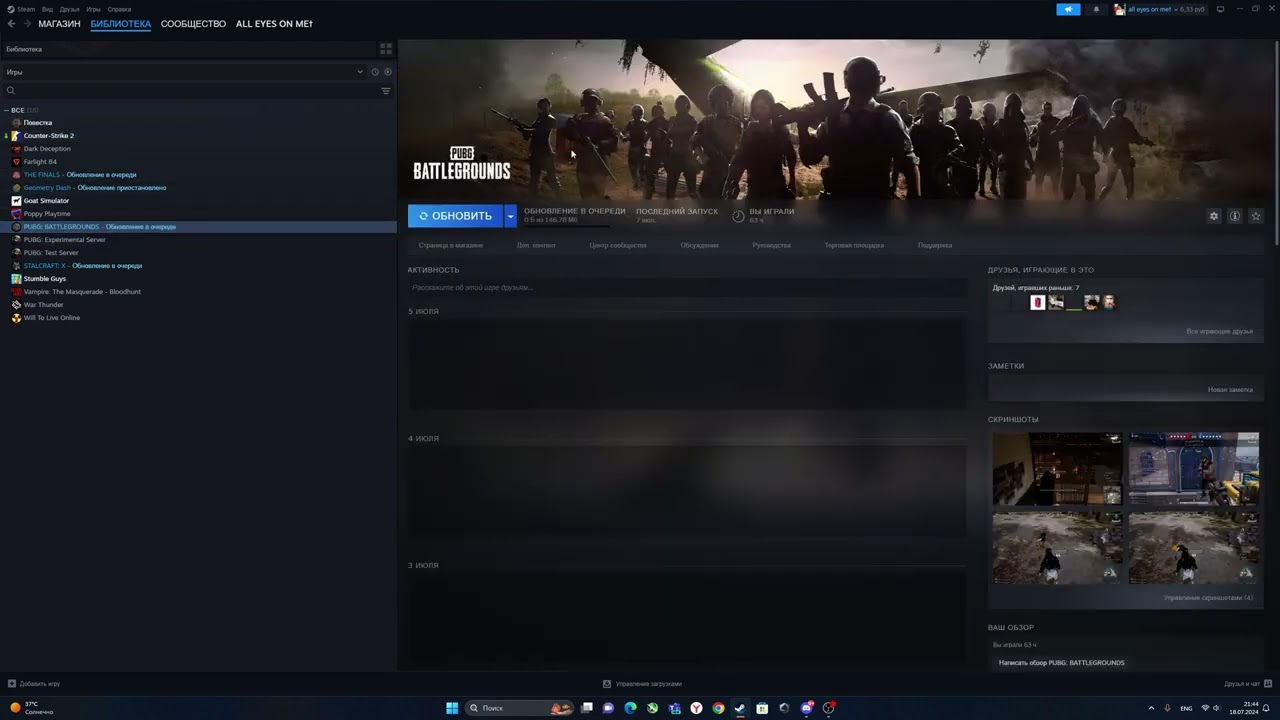The height and width of the screenshot is (720, 1280).
Task: Open Microsoft Edge from taskbar
Action: coord(630,708)
